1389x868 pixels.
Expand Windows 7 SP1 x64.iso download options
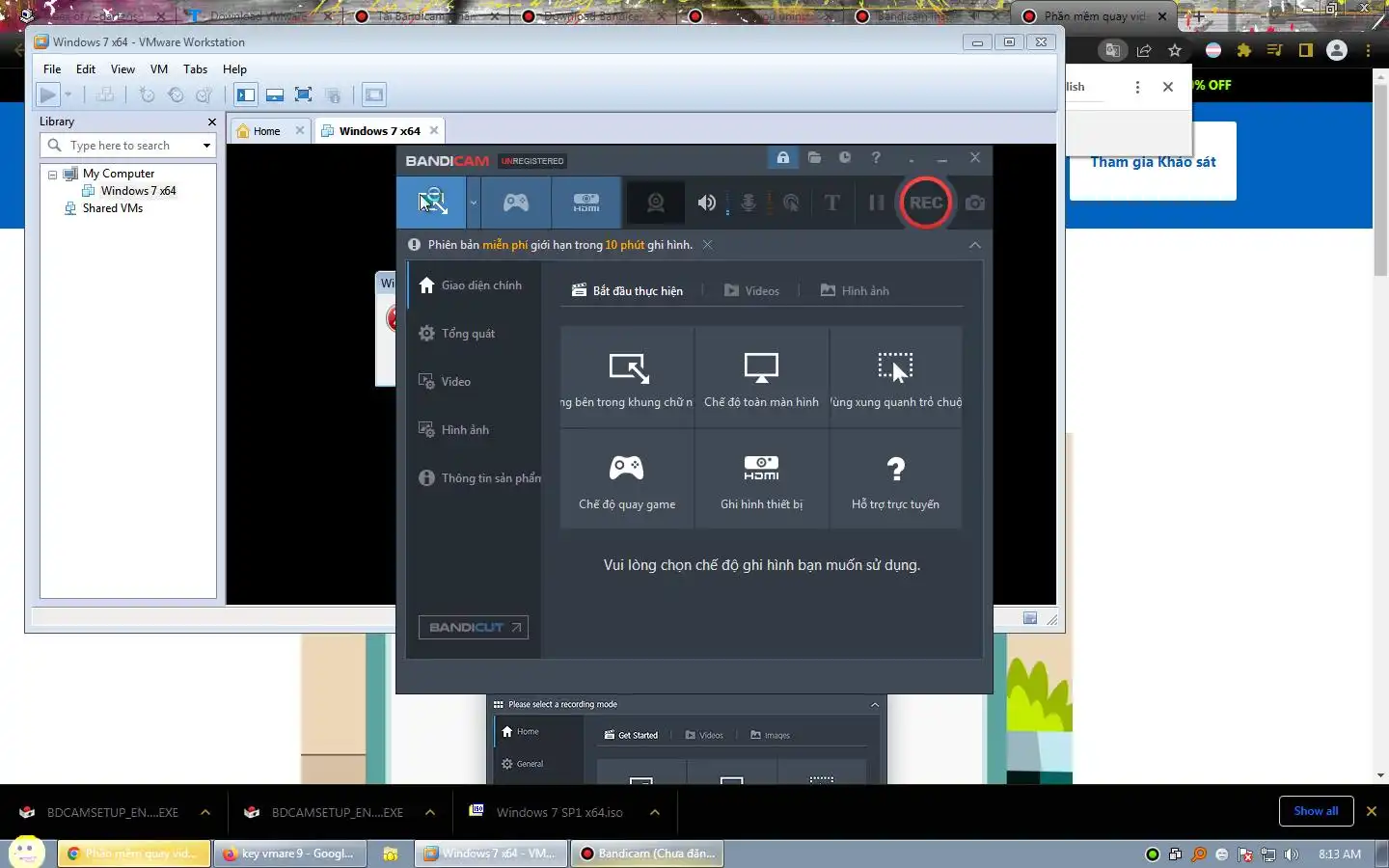(x=655, y=812)
